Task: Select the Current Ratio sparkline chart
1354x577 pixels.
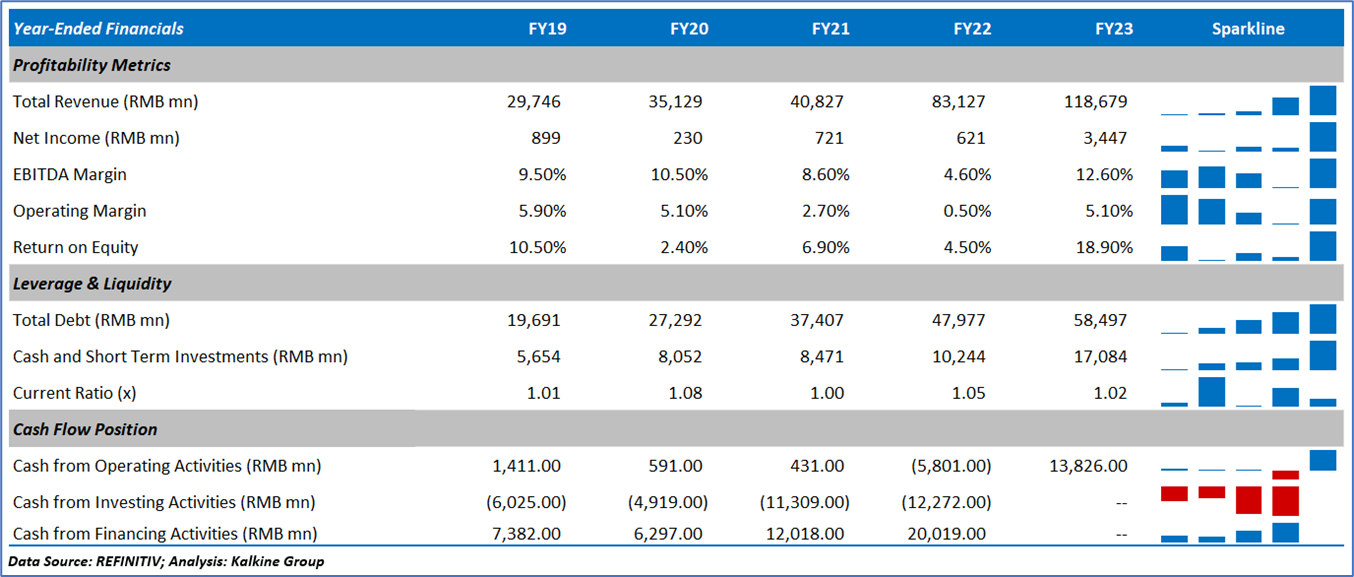Action: (1248, 392)
